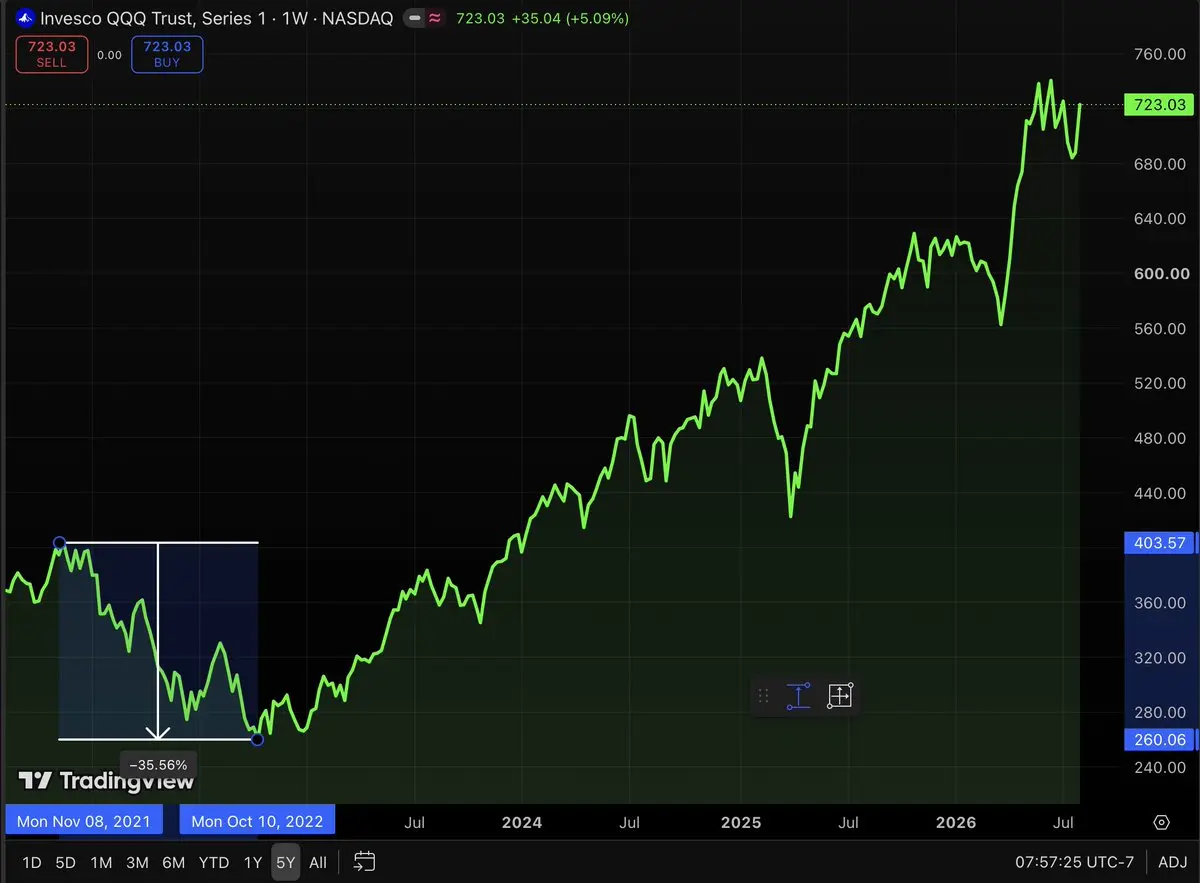Click the green 723.03 last price value
The height and width of the screenshot is (883, 1200).
(478, 18)
